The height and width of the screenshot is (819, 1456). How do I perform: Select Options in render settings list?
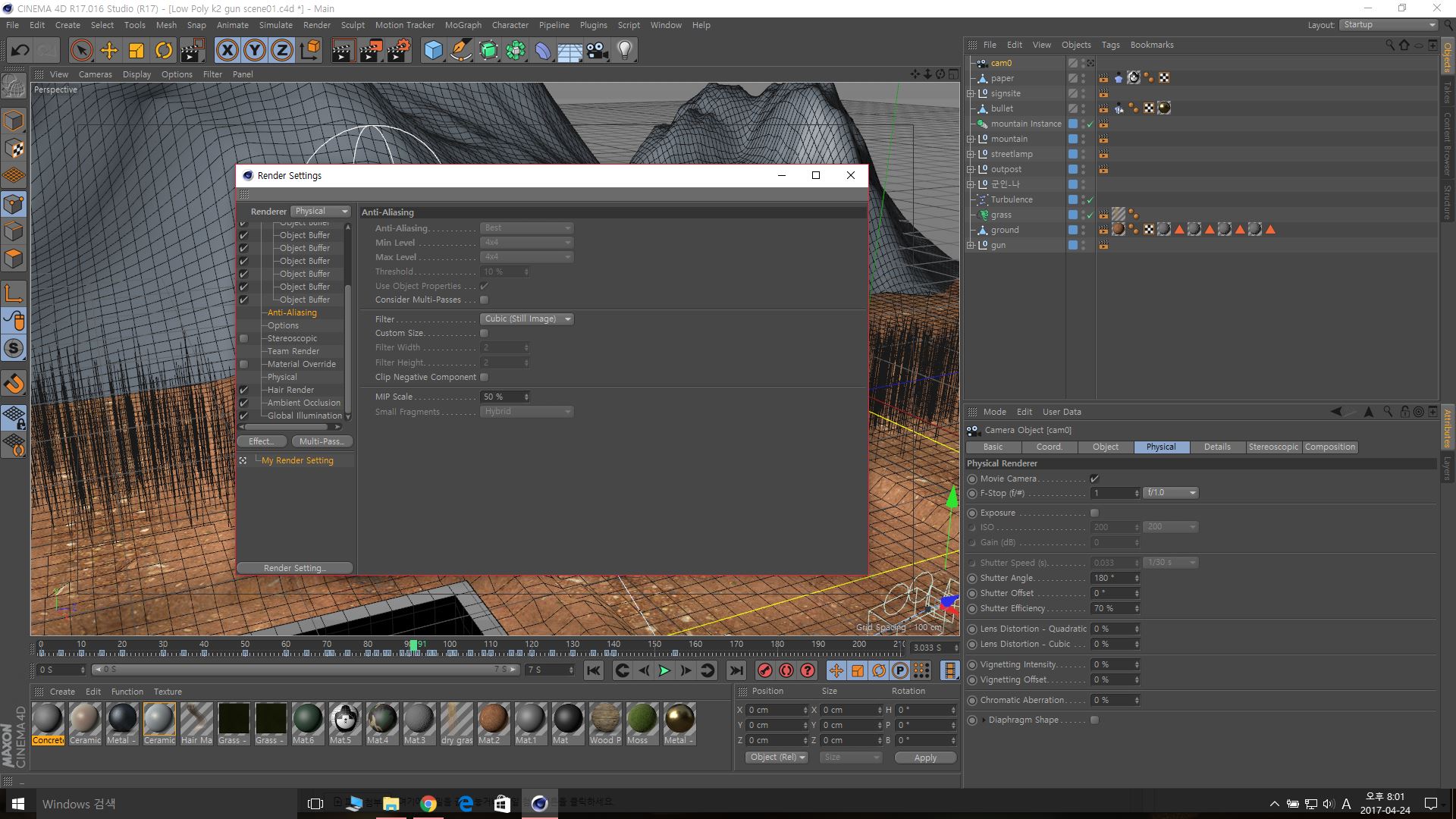(x=283, y=325)
